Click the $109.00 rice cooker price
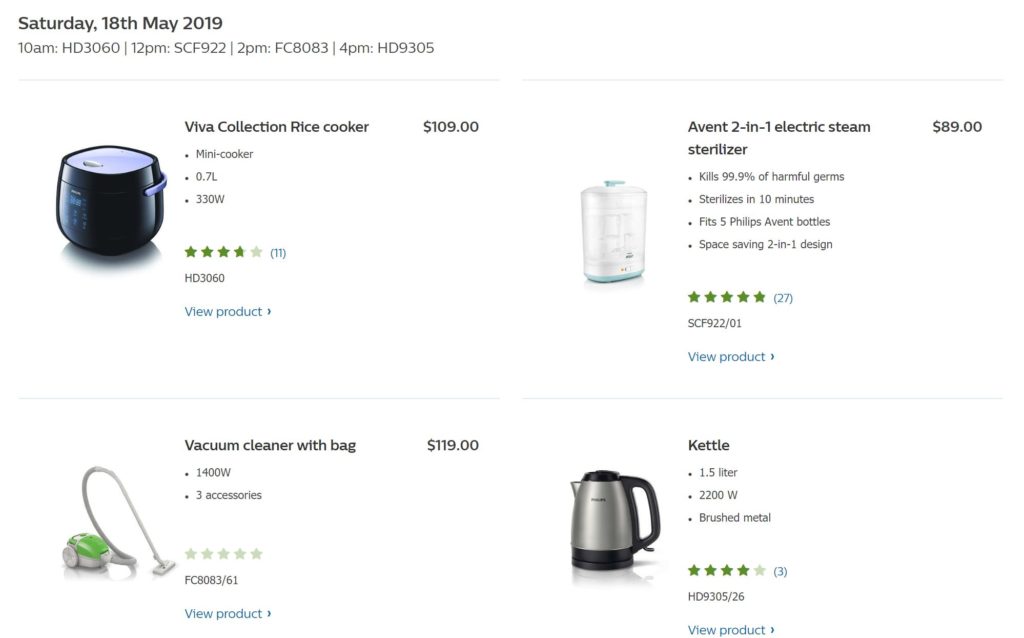The height and width of the screenshot is (638, 1024). 450,127
